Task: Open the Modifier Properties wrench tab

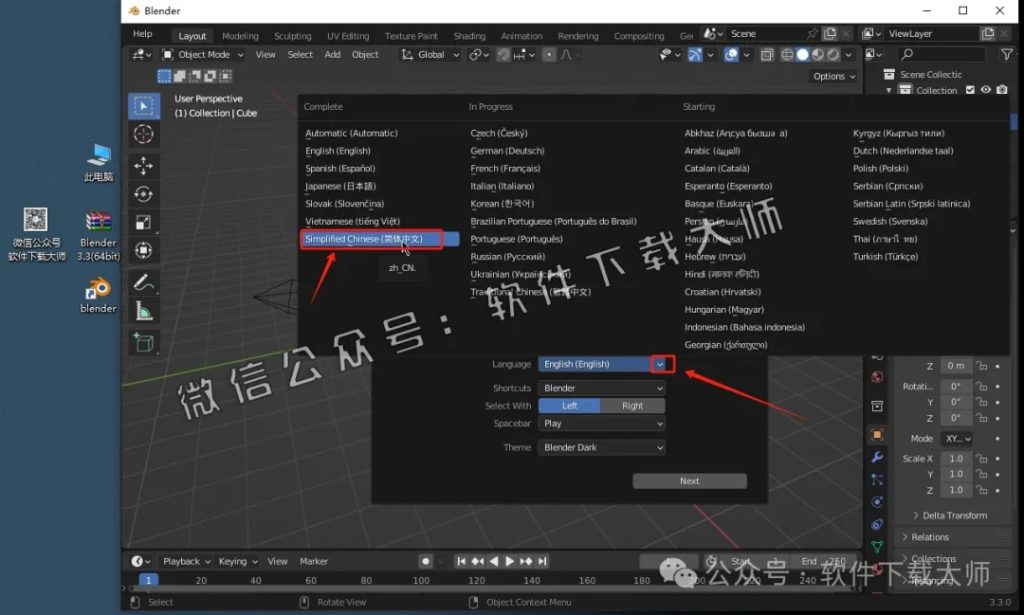Action: 877,454
